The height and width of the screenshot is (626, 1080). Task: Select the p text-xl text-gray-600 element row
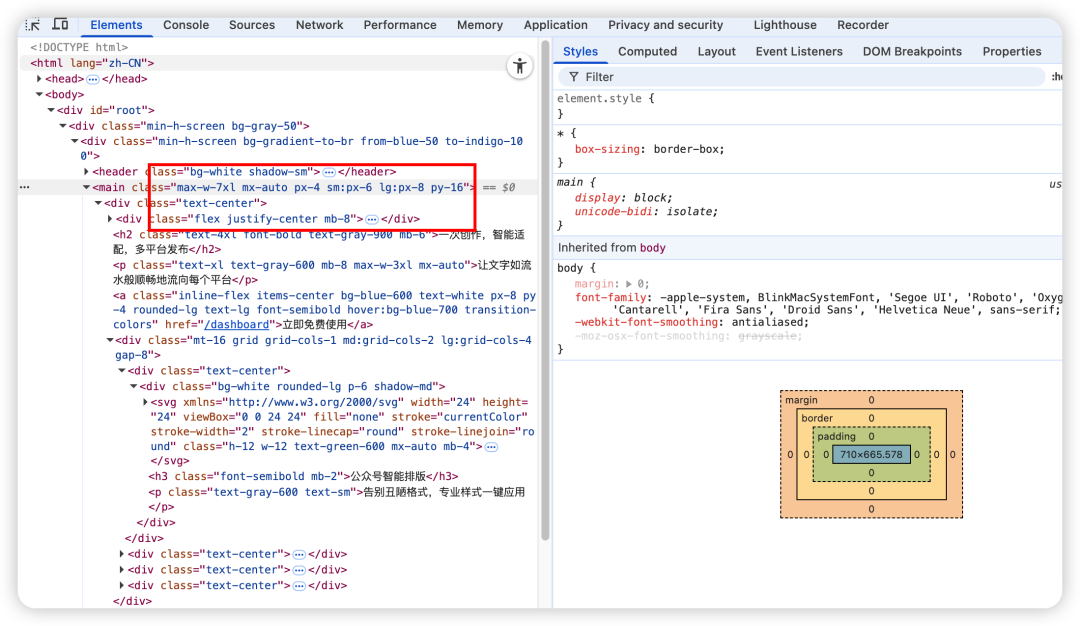(x=322, y=272)
